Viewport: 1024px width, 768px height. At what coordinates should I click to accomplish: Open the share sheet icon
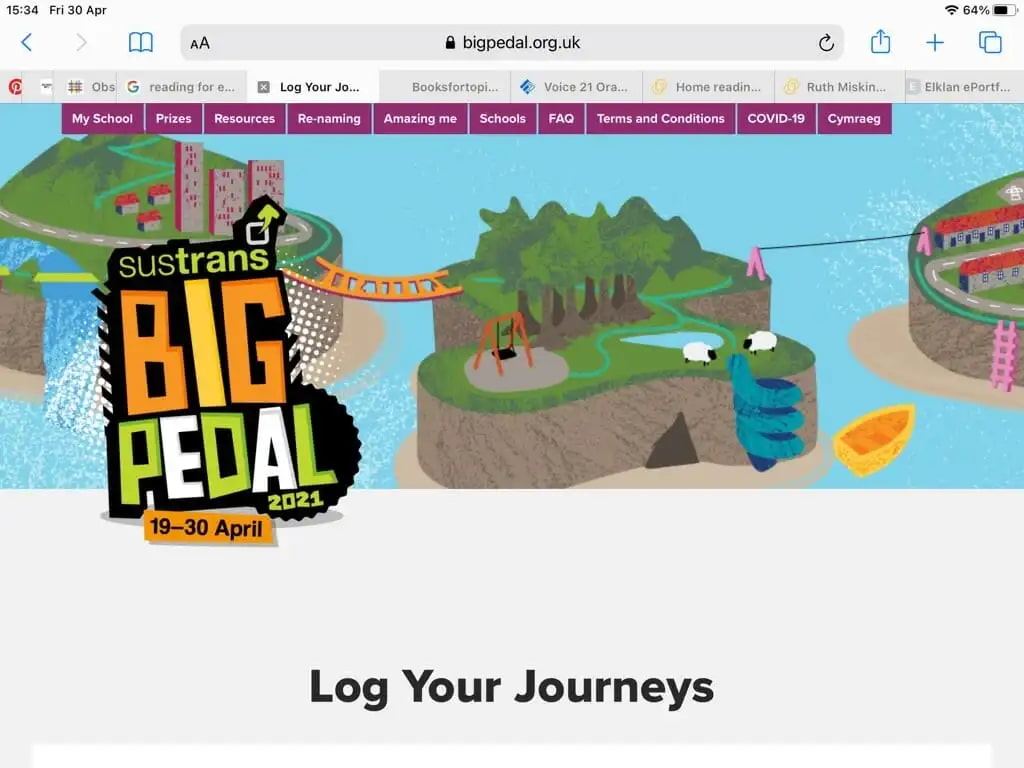coord(880,41)
